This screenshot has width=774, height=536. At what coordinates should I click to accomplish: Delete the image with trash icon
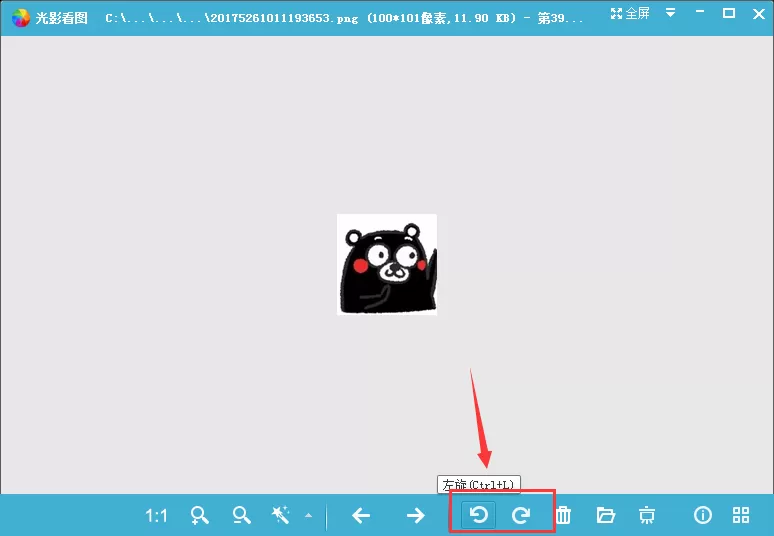click(x=563, y=515)
